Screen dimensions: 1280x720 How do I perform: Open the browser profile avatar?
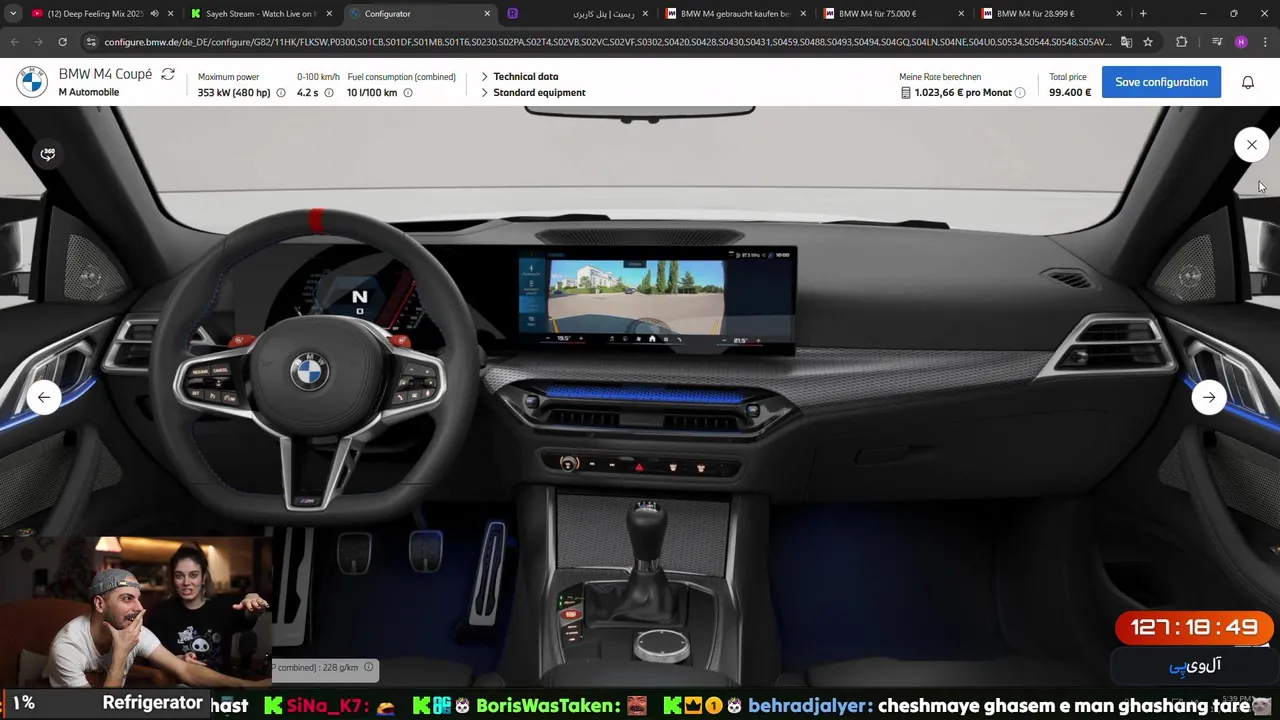[1241, 42]
